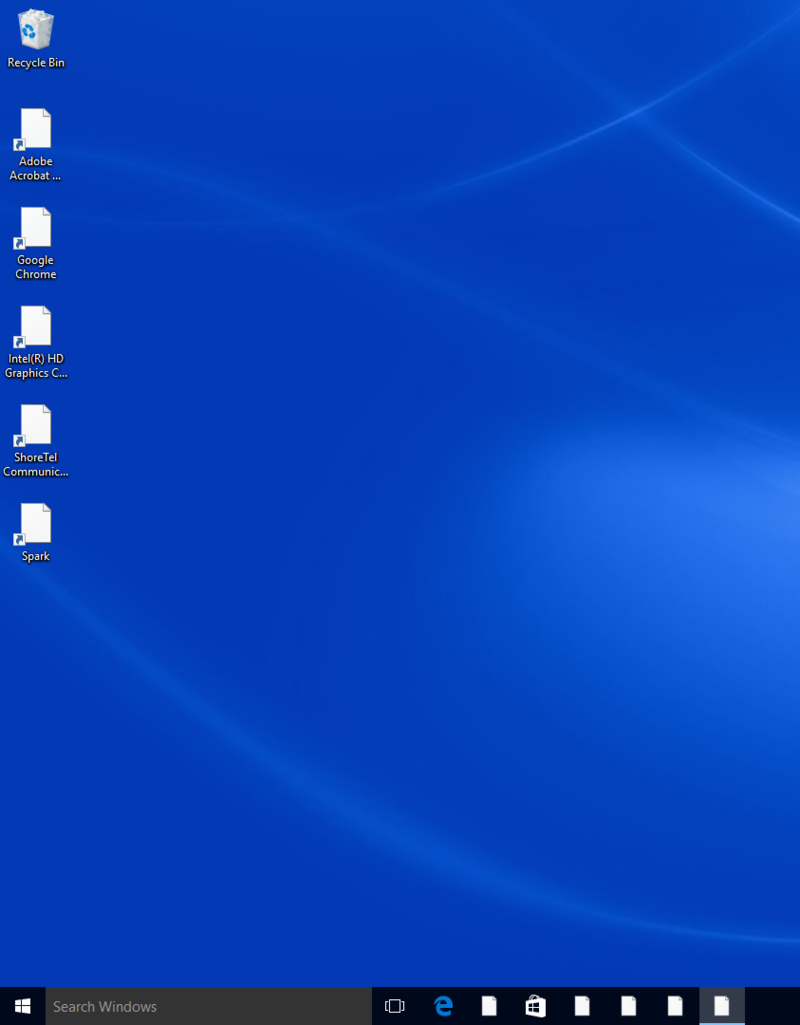Click the second-to-last taskbar document icon
Image resolution: width=800 pixels, height=1025 pixels.
(x=675, y=1006)
